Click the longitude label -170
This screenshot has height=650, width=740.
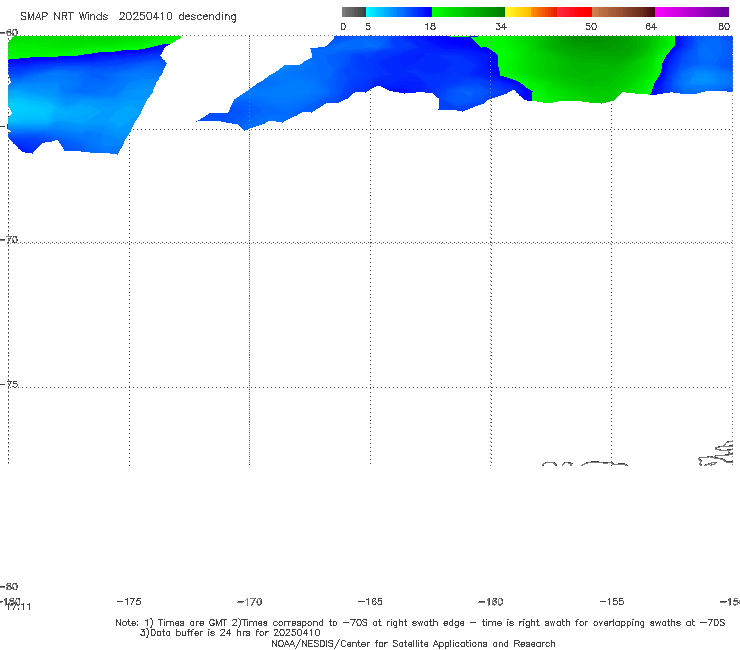click(x=250, y=601)
